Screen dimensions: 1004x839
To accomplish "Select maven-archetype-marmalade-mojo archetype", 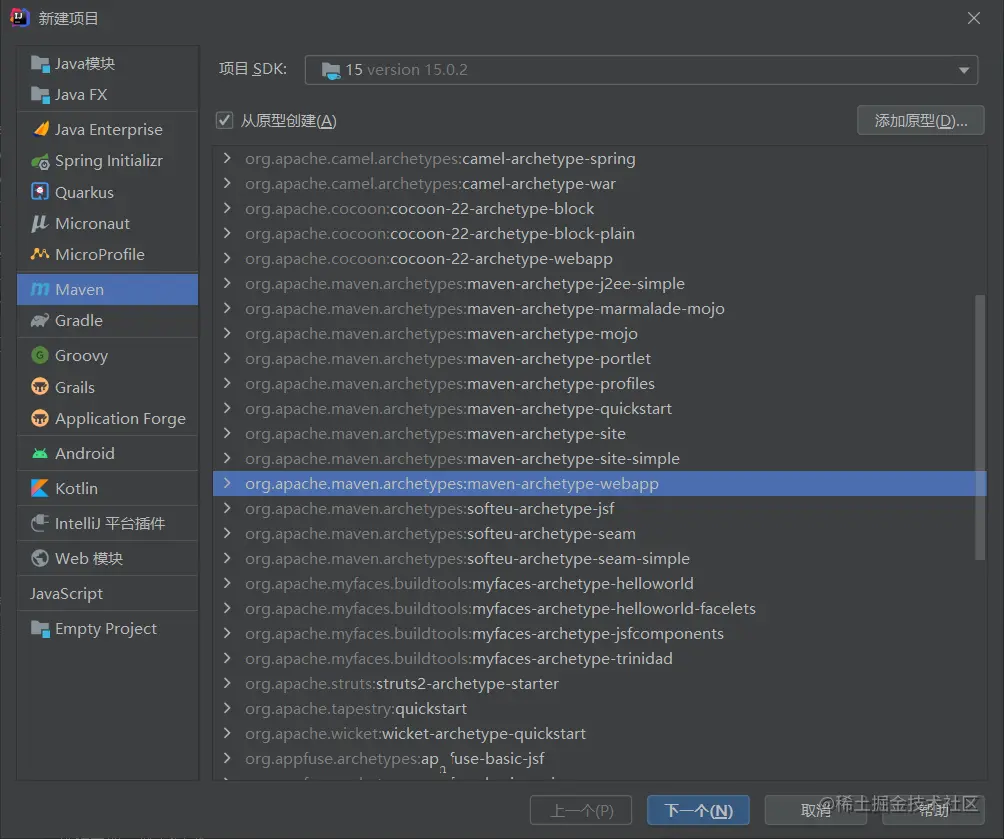I will point(599,309).
